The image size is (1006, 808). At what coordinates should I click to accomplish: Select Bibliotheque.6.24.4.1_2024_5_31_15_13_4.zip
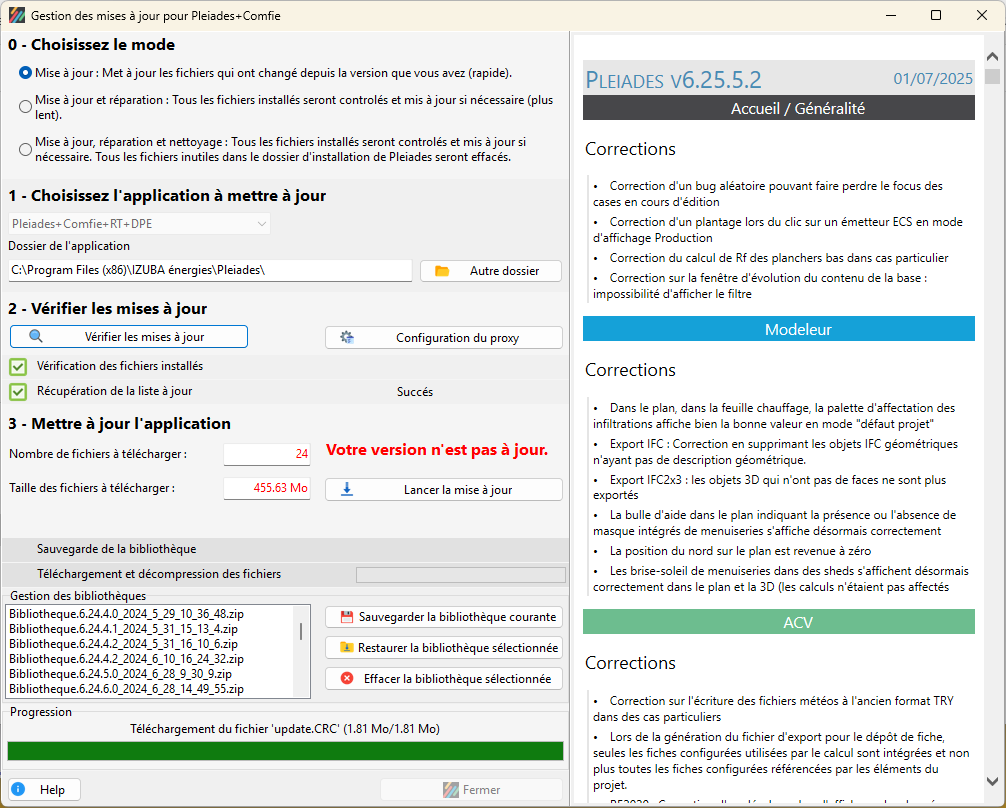coord(123,629)
